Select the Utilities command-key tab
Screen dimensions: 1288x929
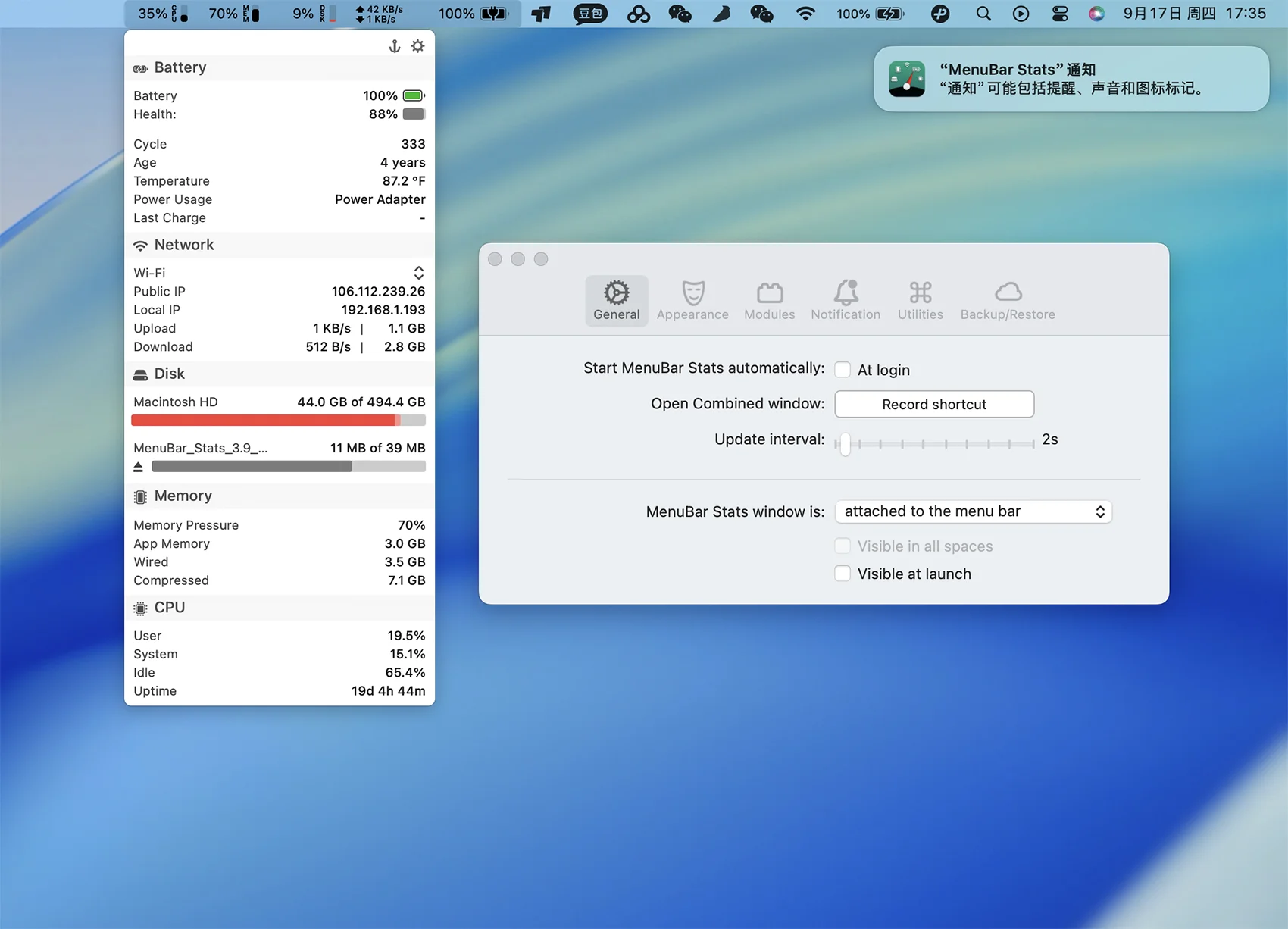click(x=921, y=301)
